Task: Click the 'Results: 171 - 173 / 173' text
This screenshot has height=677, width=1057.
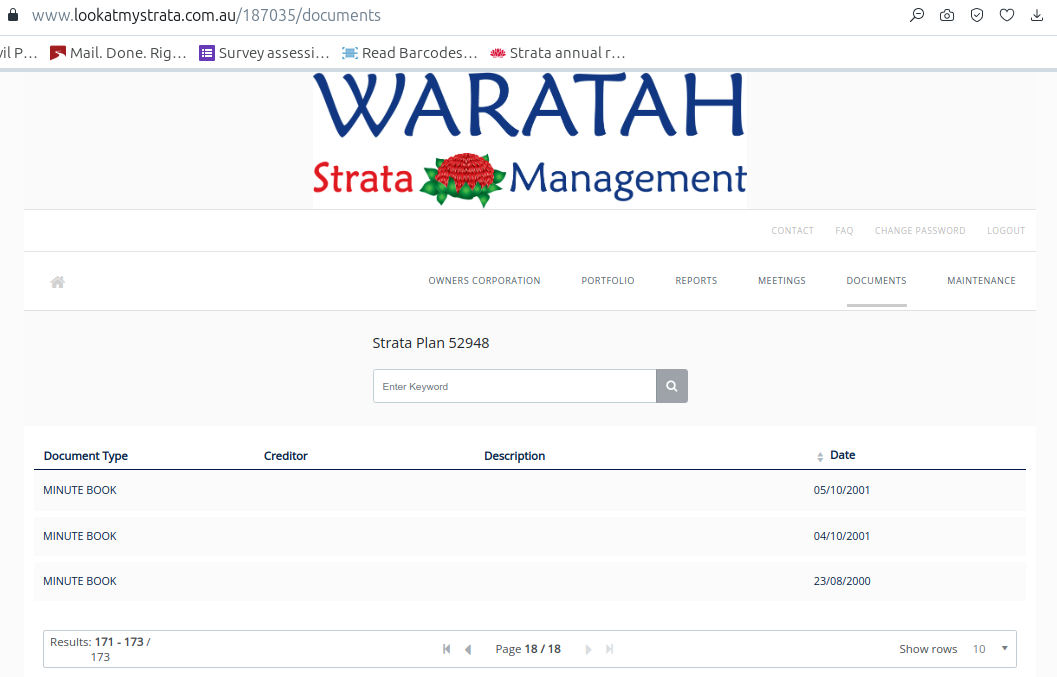Action: pos(100,649)
